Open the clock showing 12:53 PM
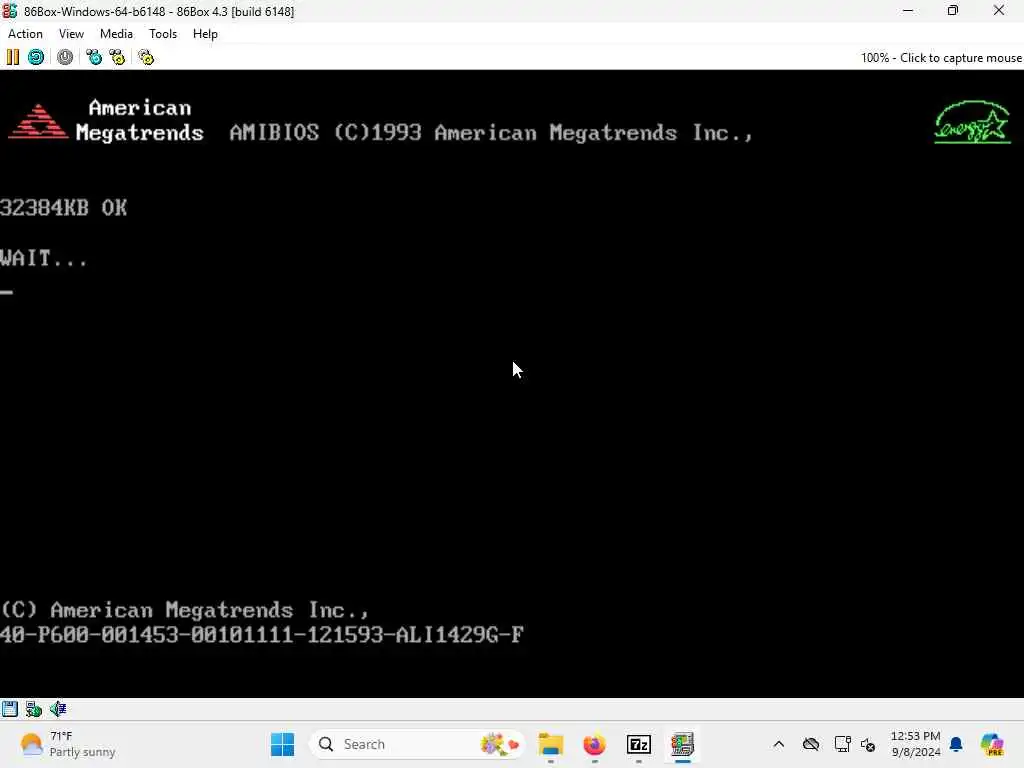The image size is (1024, 768). point(916,744)
